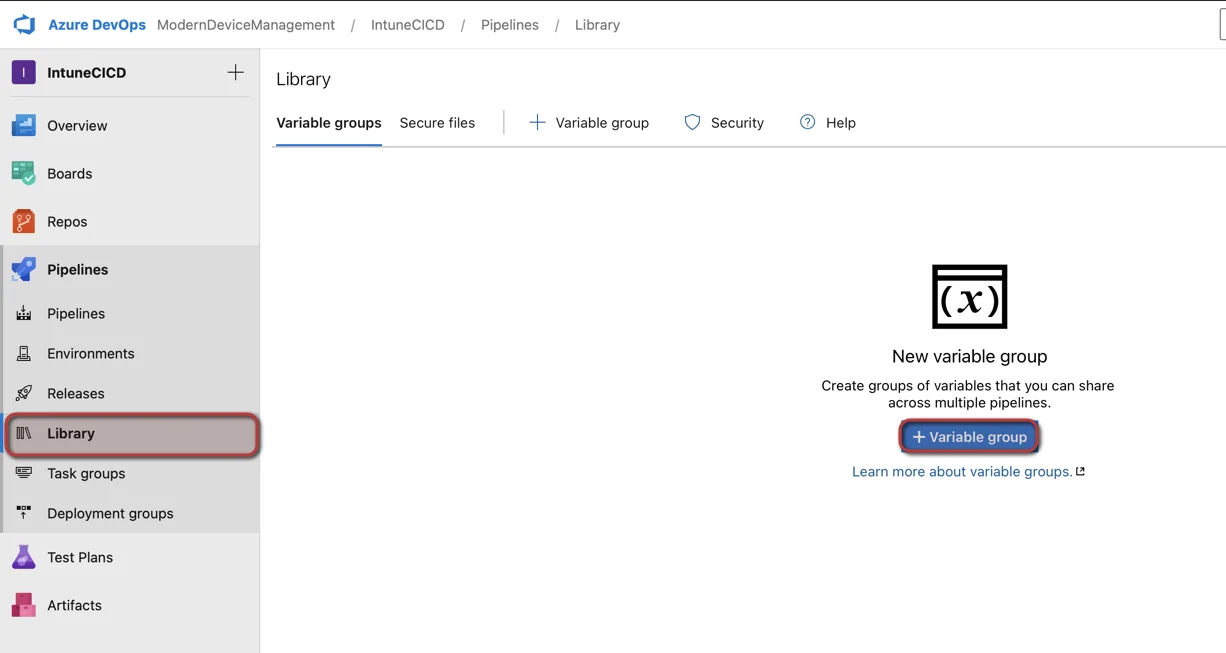Click the Library books icon

(x=24, y=433)
